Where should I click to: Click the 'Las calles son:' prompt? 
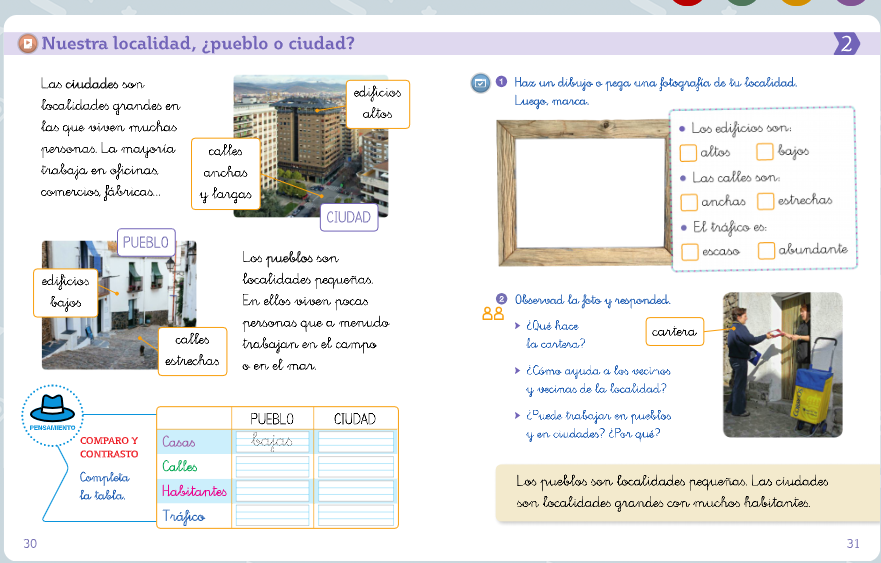tap(736, 178)
